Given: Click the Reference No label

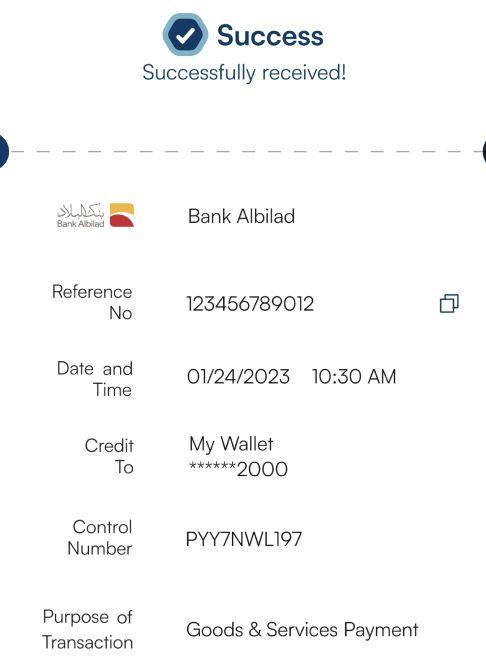Looking at the screenshot, I should [x=92, y=302].
